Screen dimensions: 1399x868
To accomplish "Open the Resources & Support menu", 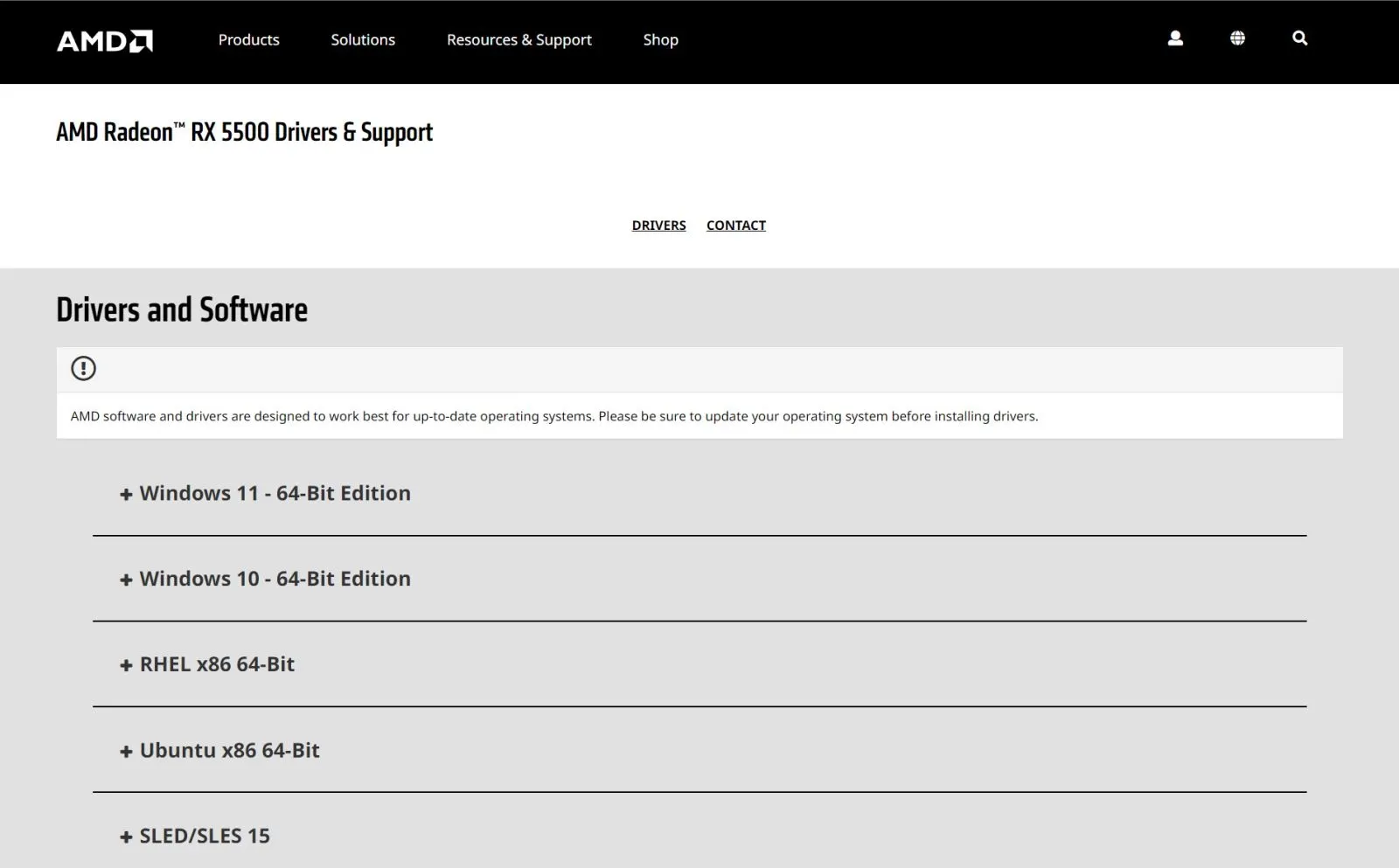I will (519, 40).
